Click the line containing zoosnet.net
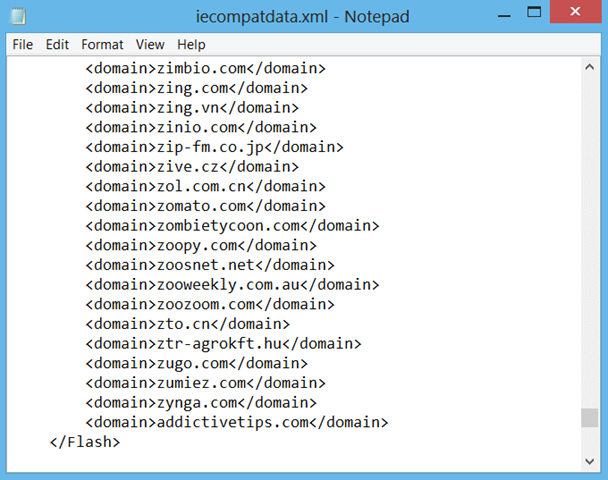The image size is (608, 480). [x=210, y=265]
